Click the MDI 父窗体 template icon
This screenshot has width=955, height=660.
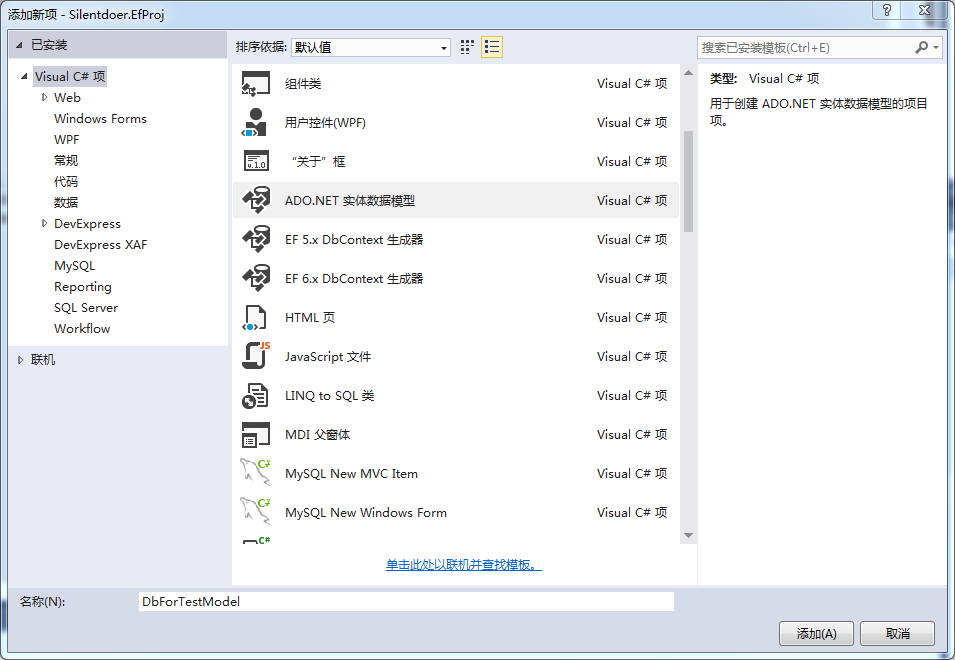[256, 434]
